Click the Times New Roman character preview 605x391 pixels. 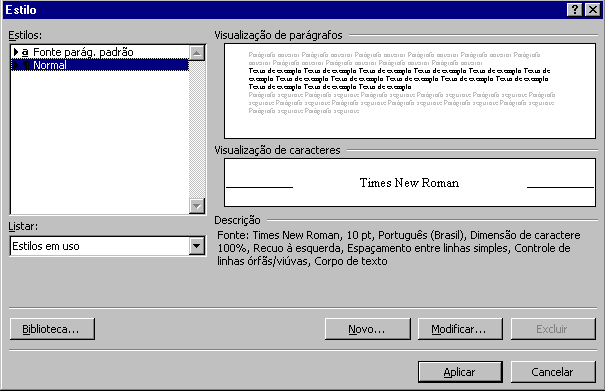point(410,183)
